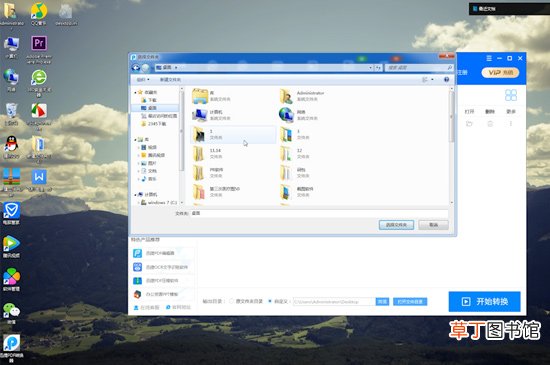
Task: Select Desktop (桌面) in Favorites tree
Action: click(x=155, y=108)
